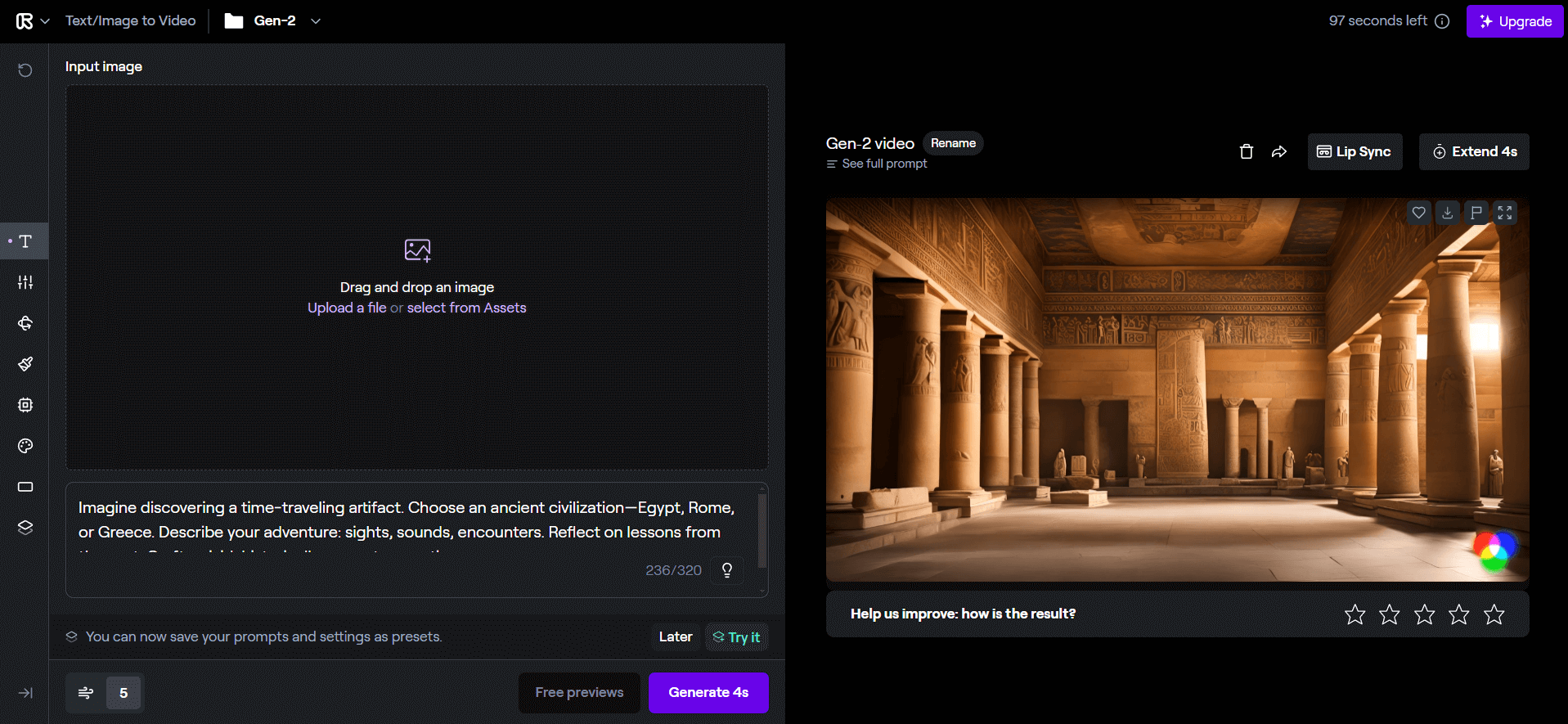Download the generated video
1568x724 pixels.
[1447, 213]
